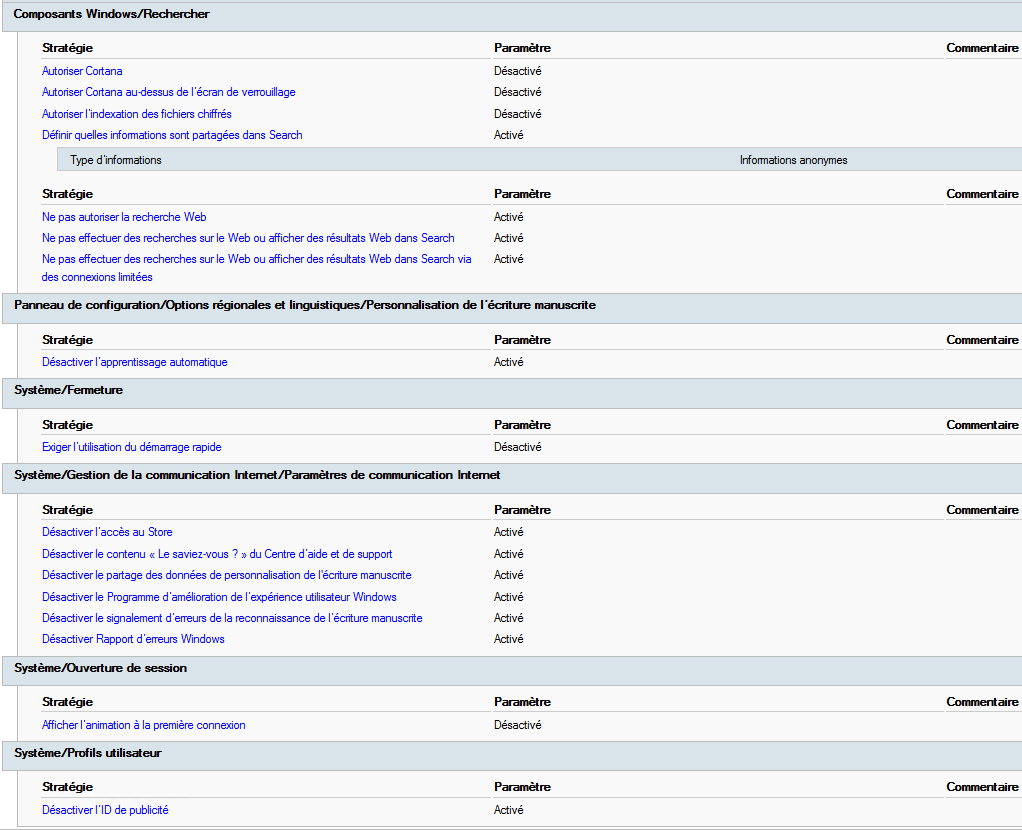Open 'Désactiver l'apprentissage automatique' policy link
Viewport: 1022px width, 830px height.
[134, 362]
